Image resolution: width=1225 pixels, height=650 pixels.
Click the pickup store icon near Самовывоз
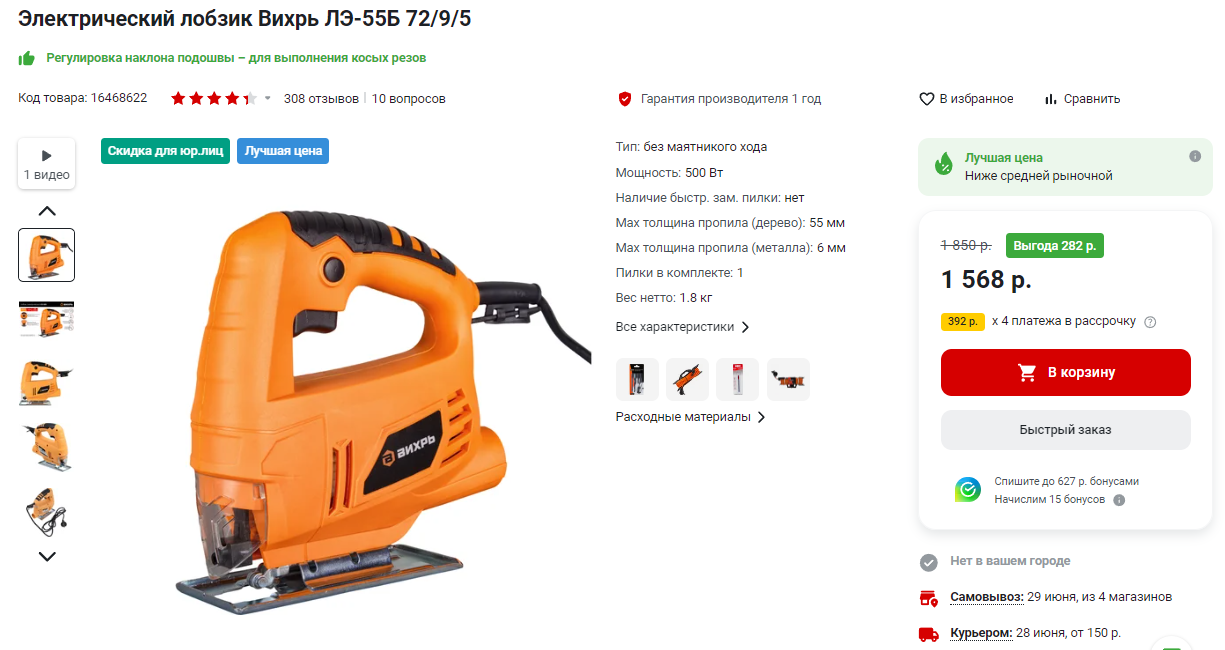click(929, 598)
